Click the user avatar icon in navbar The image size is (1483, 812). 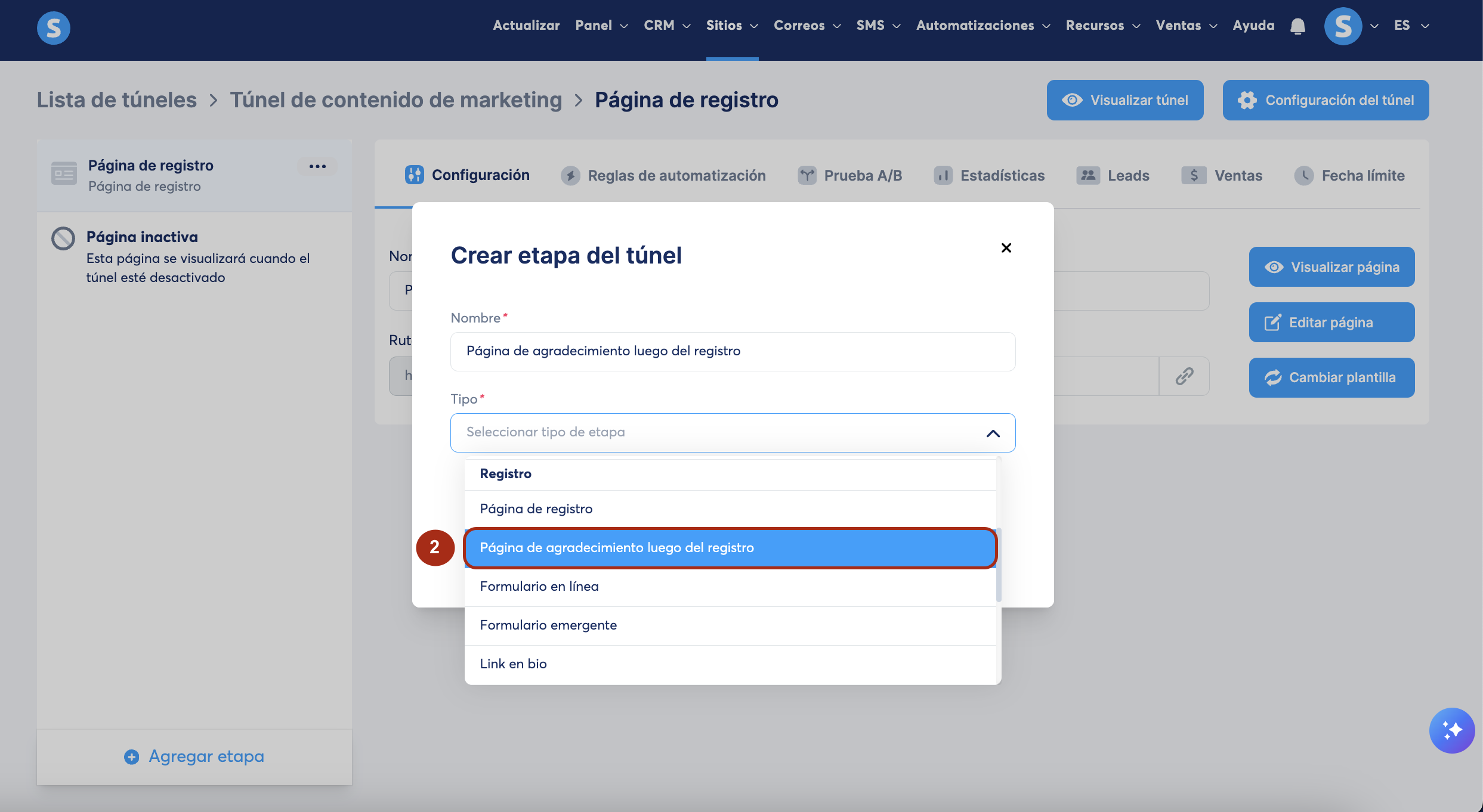[x=1343, y=26]
